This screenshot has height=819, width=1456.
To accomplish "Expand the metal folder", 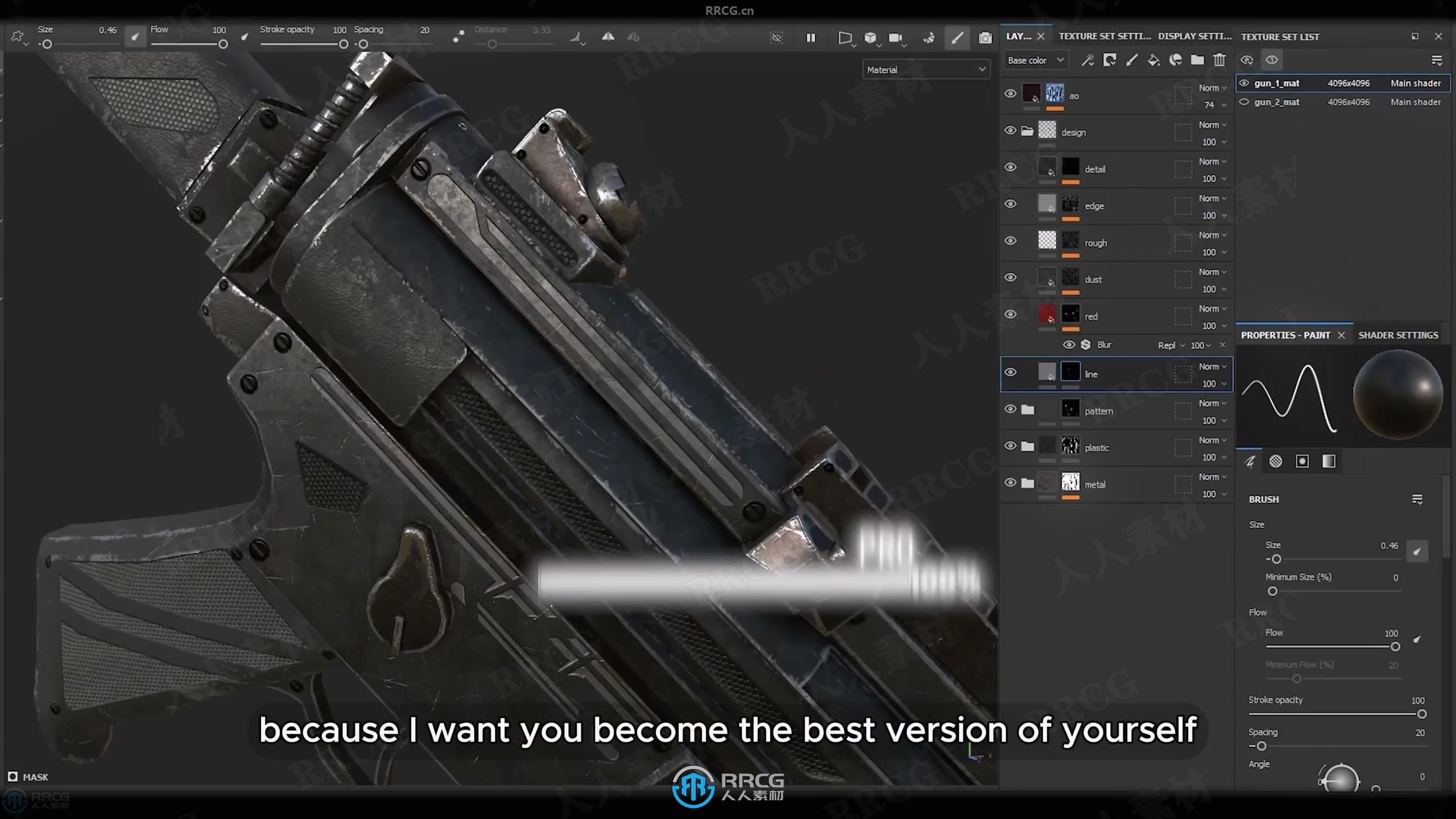I will point(1027,483).
